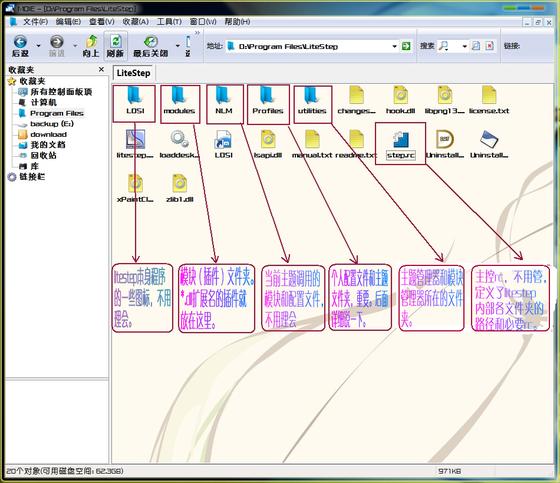The height and width of the screenshot is (483, 560).
Task: Click the Forward (前进) toolbar button
Action: pos(57,46)
